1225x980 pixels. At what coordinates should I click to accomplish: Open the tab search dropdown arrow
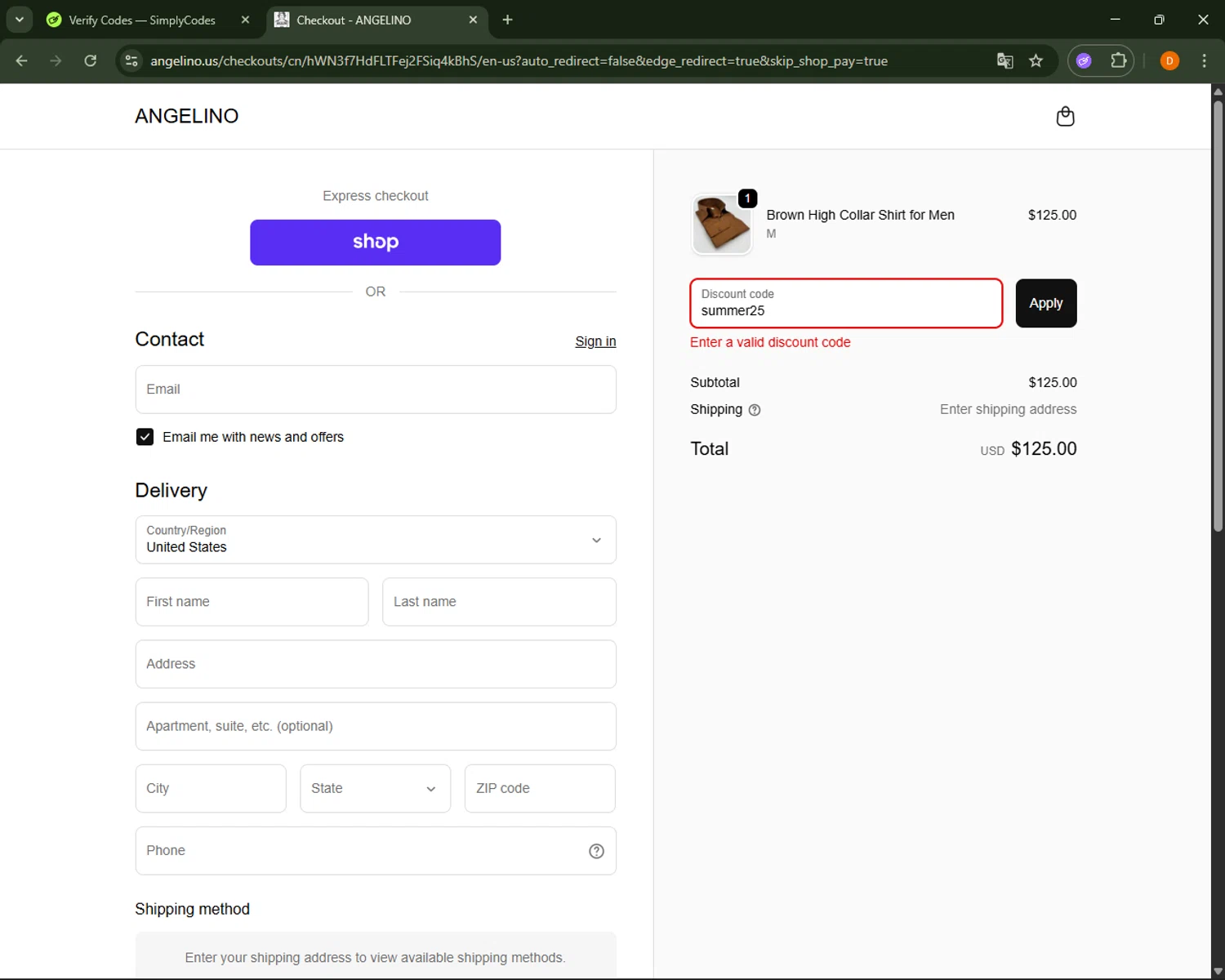[x=20, y=20]
